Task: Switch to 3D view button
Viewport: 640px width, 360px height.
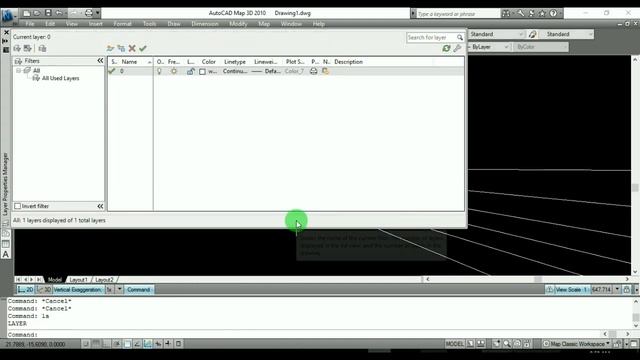Action: (x=44, y=290)
